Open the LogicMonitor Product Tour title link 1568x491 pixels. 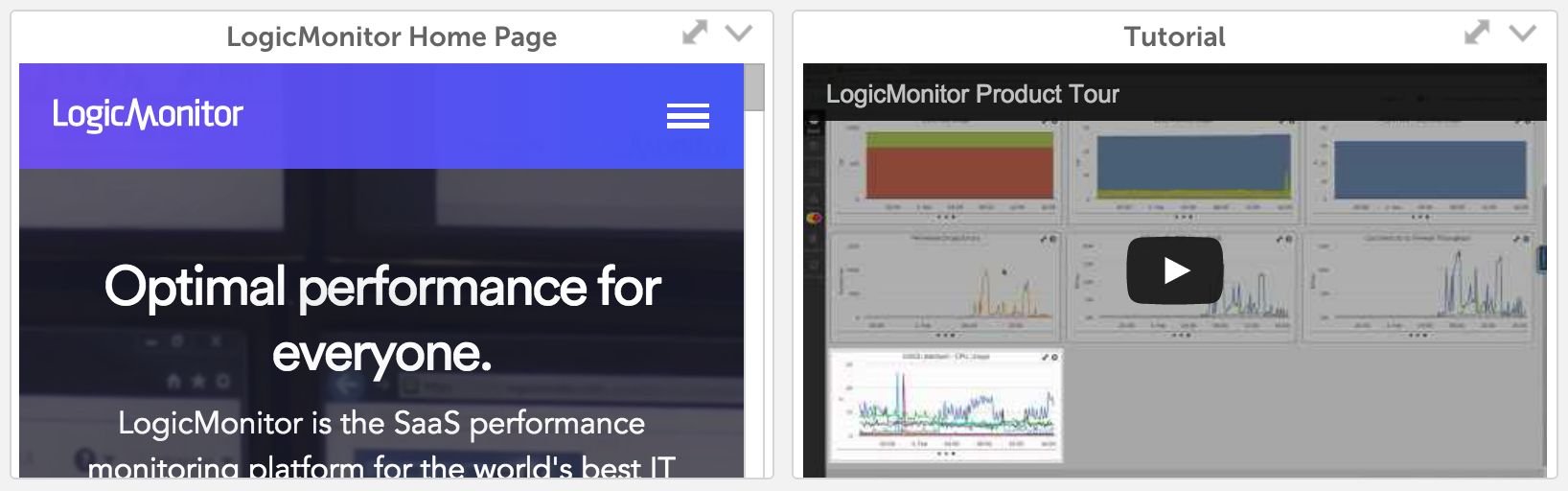point(972,94)
